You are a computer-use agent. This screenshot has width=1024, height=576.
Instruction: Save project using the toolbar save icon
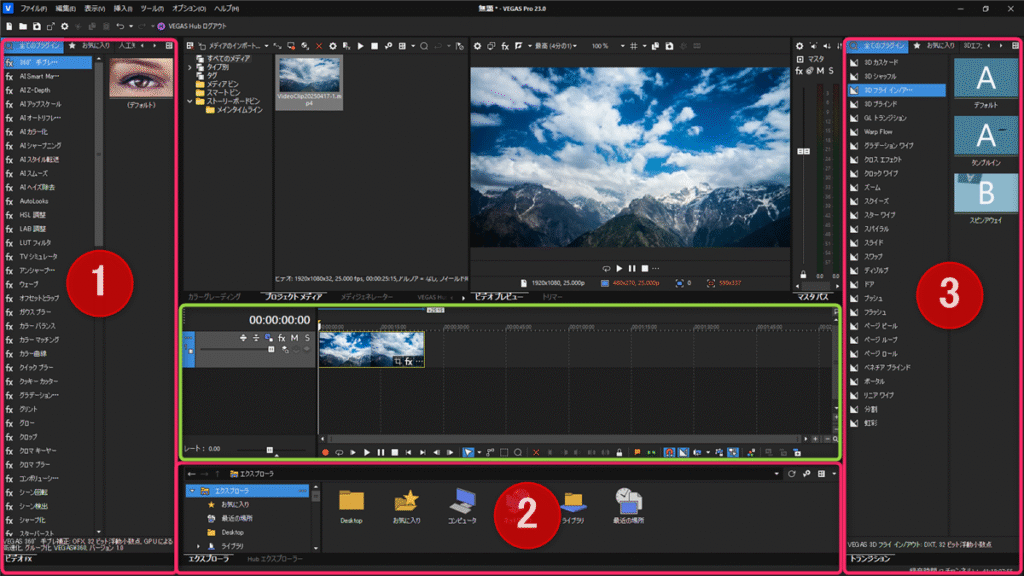37,25
